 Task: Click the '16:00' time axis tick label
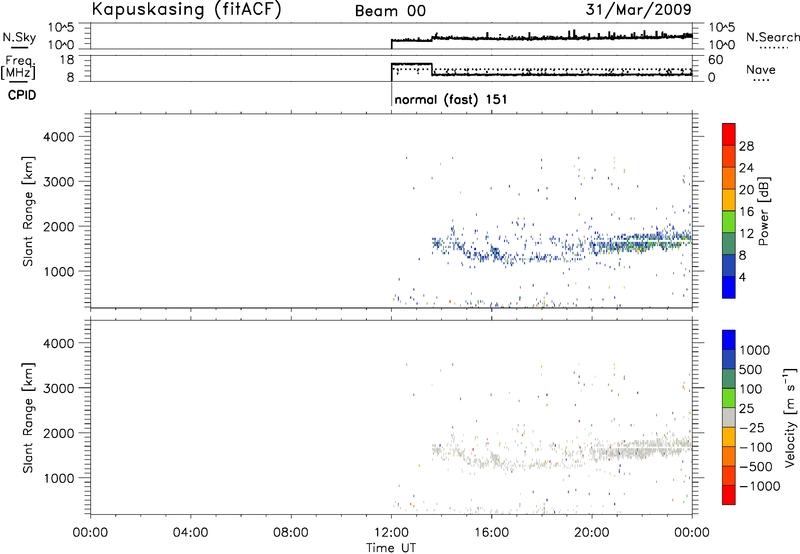pyautogui.click(x=491, y=533)
